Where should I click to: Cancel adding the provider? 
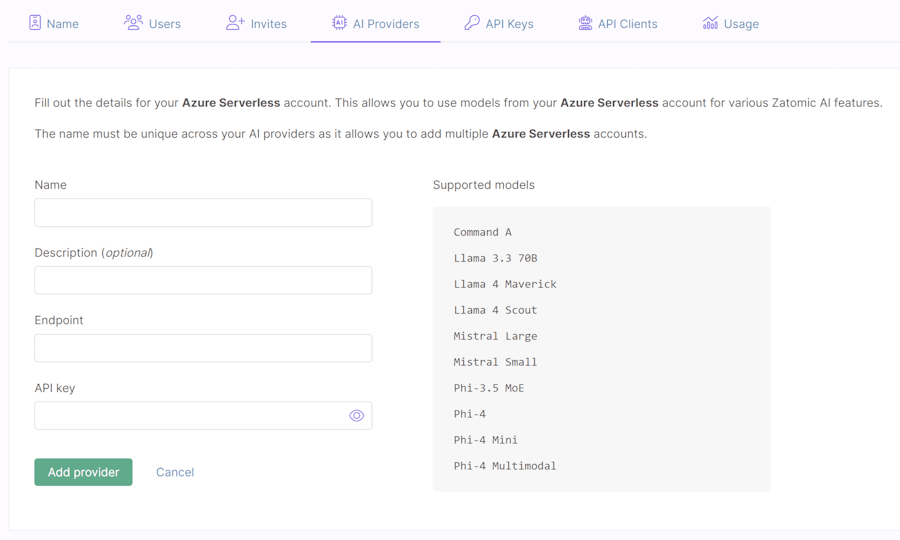[175, 472]
